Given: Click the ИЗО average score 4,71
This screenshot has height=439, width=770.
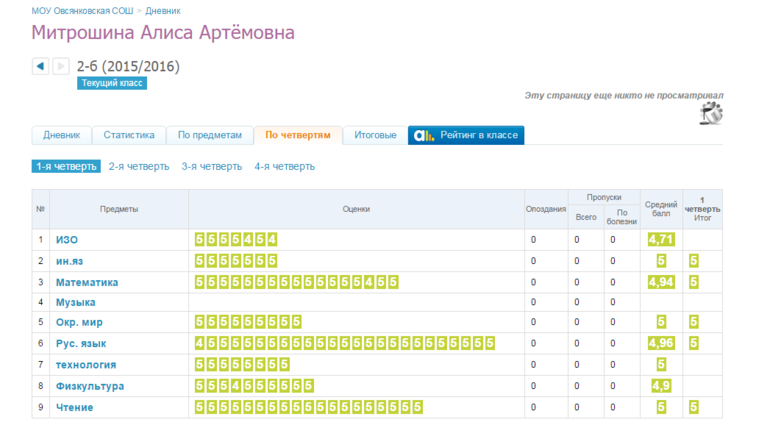Looking at the screenshot, I should pos(661,240).
